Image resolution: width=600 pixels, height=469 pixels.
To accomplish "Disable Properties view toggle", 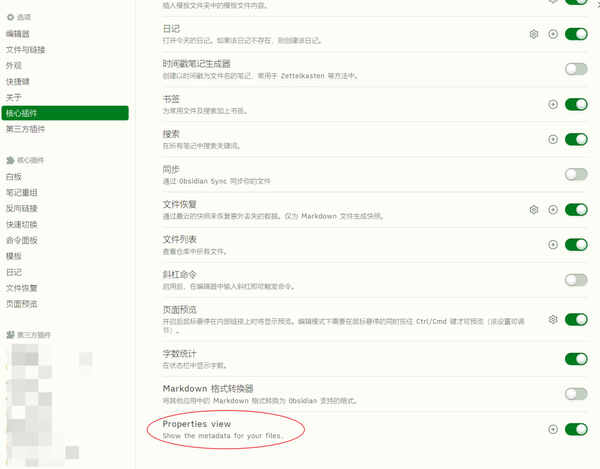I will click(576, 429).
